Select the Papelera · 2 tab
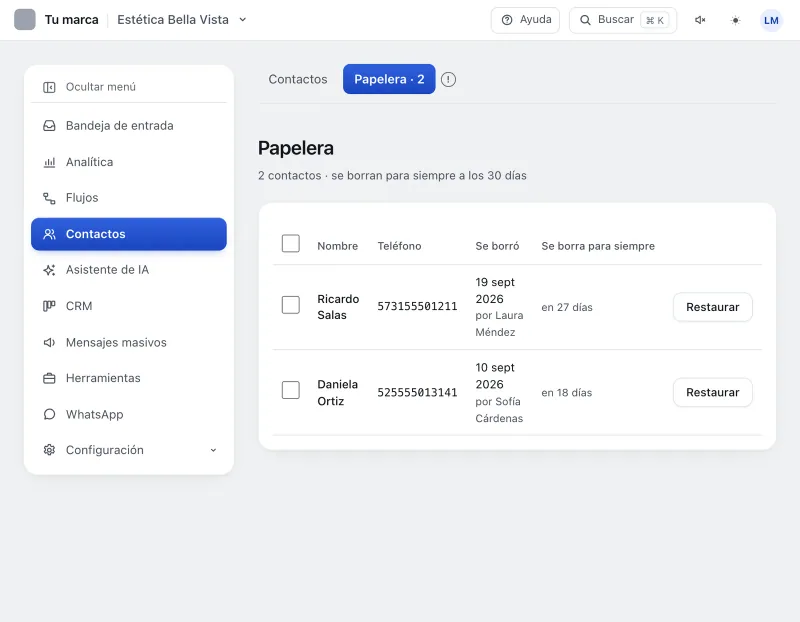 tap(389, 79)
